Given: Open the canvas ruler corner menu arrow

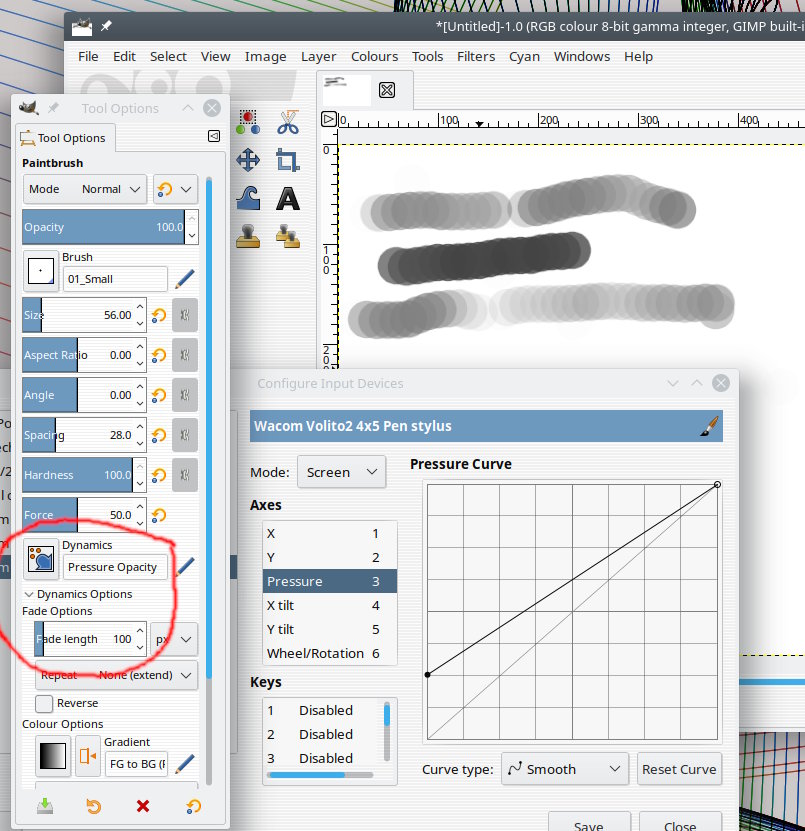Looking at the screenshot, I should pyautogui.click(x=329, y=119).
